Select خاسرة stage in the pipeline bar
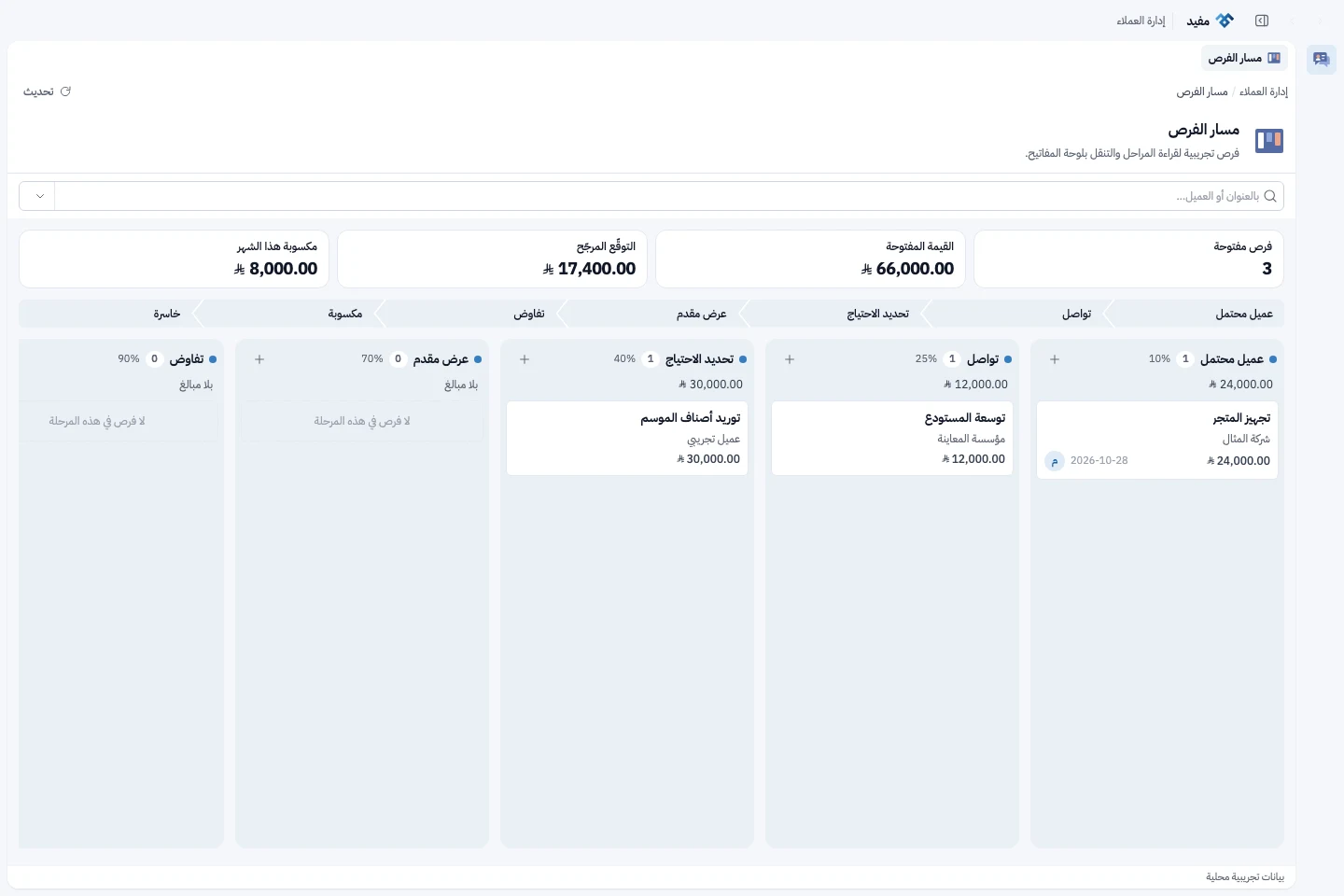This screenshot has width=1344, height=896. click(x=111, y=314)
